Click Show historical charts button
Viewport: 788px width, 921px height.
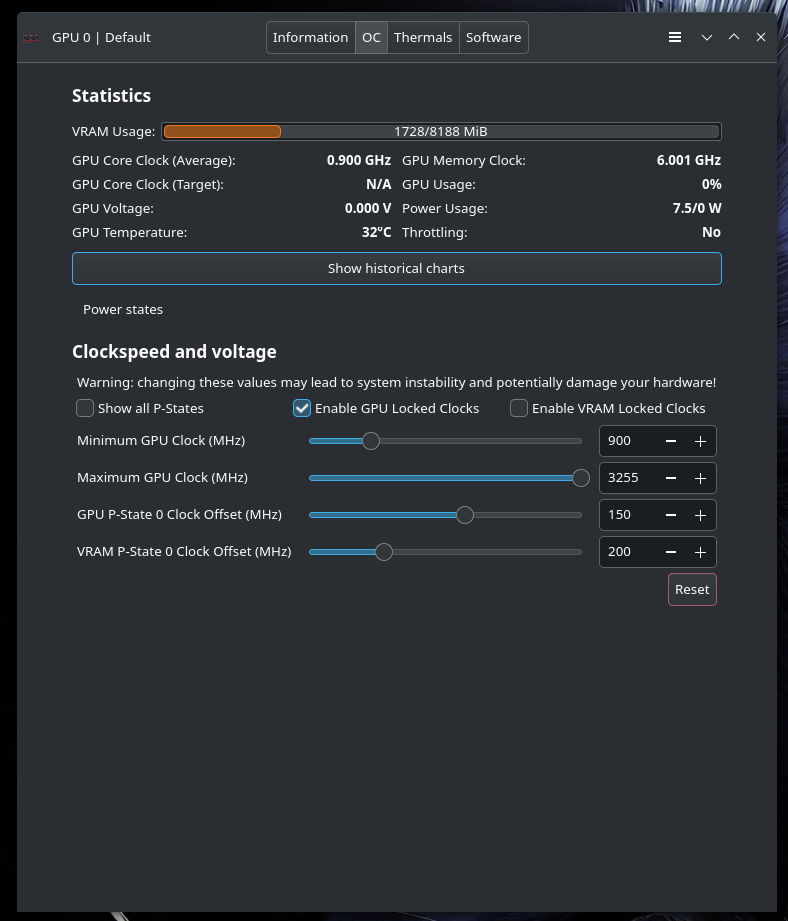(396, 268)
